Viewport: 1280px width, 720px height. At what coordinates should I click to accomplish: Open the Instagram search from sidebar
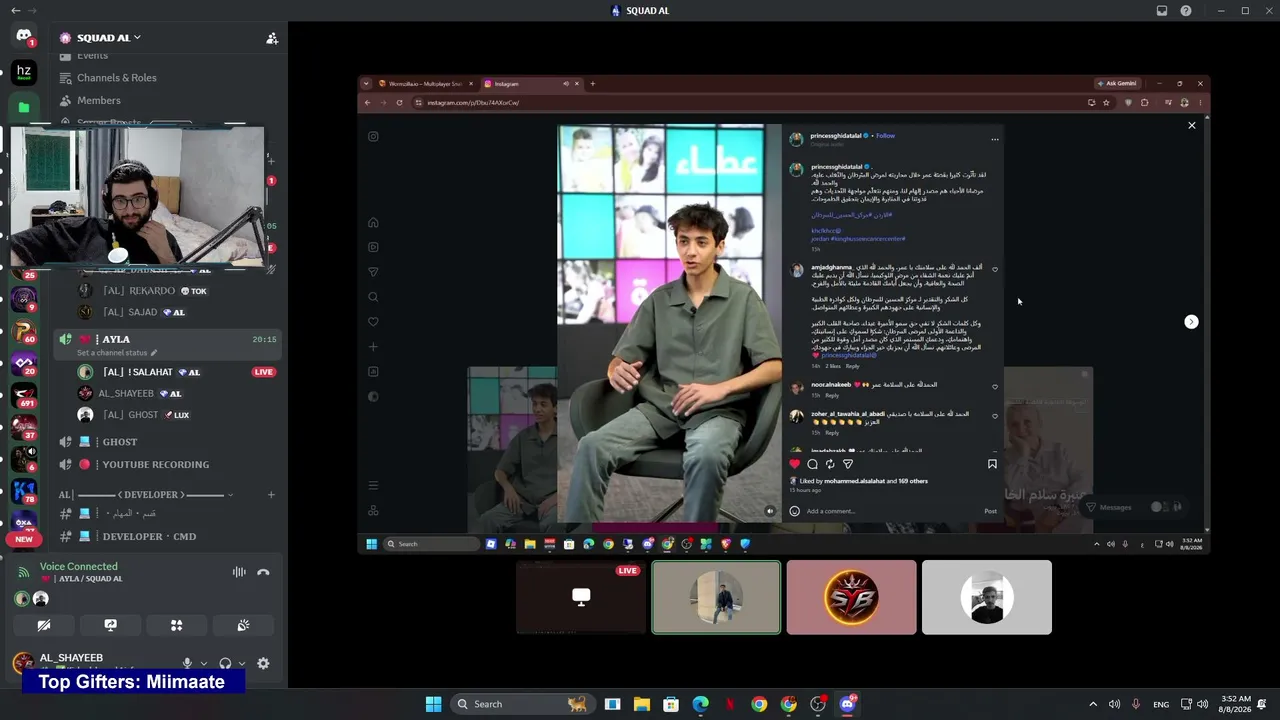[x=373, y=297]
